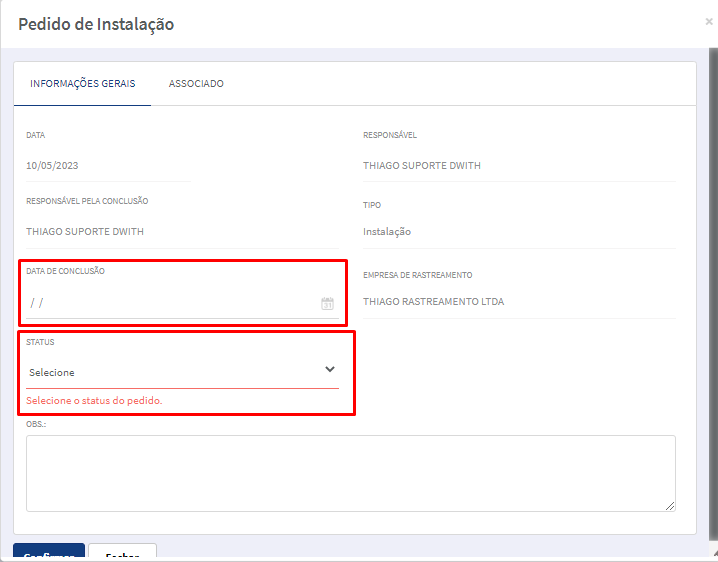The width and height of the screenshot is (718, 562).
Task: Click the Confirmar button
Action: pyautogui.click(x=49, y=551)
